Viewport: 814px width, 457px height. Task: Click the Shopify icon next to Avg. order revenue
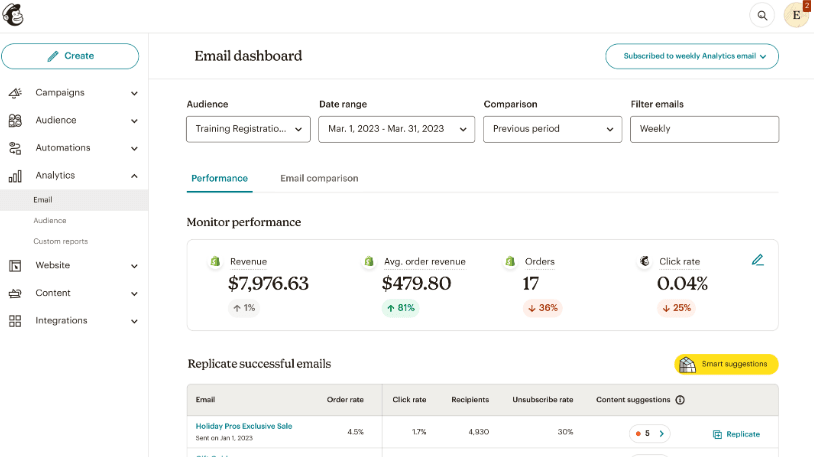point(369,261)
